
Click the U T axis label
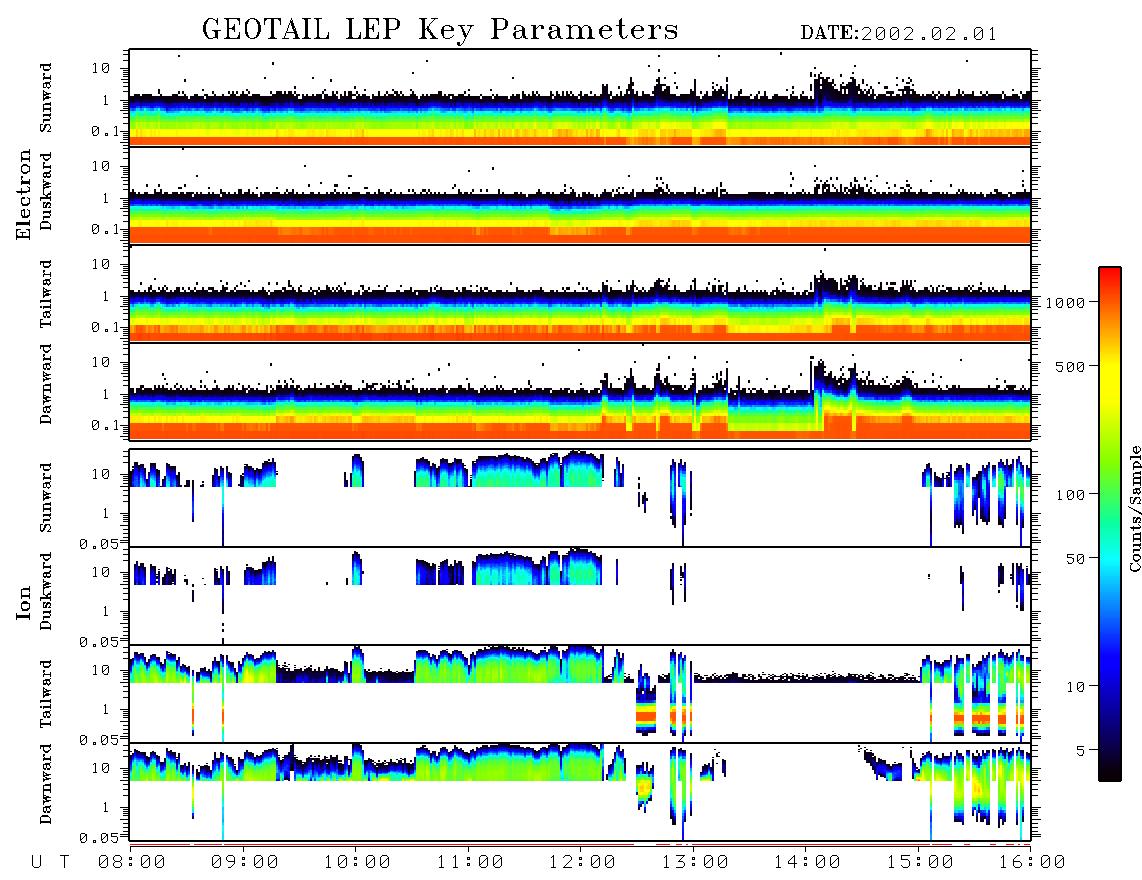50,862
